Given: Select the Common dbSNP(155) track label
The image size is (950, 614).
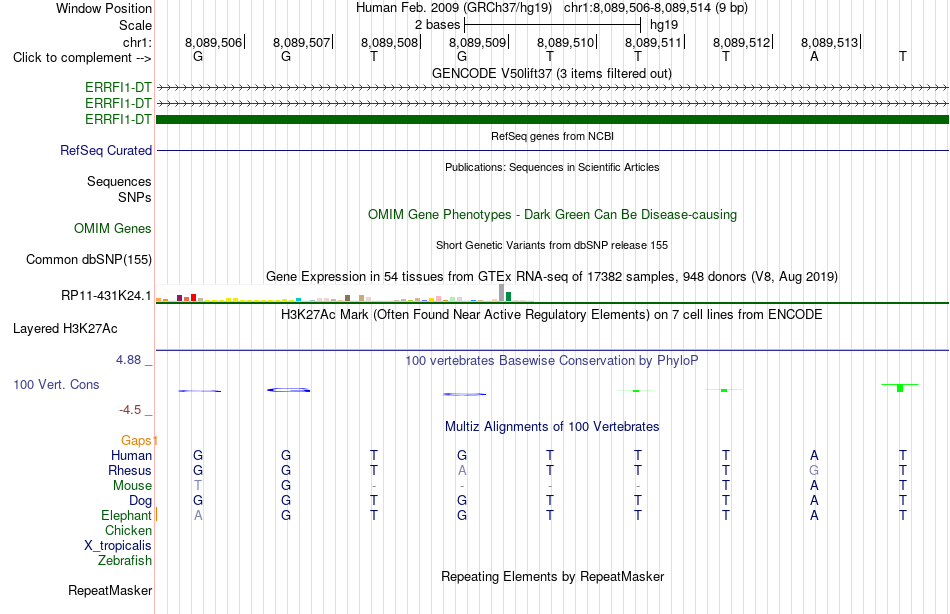Looking at the screenshot, I should click(88, 259).
